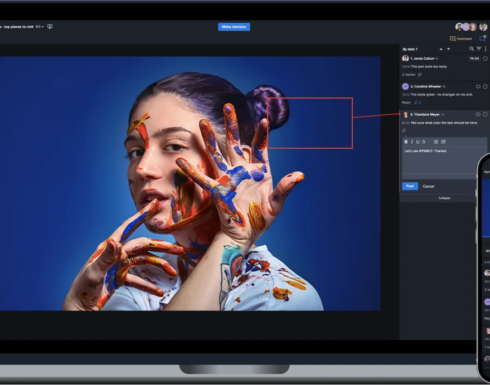
Task: Toggle underline in reply editor
Action: pos(418,142)
